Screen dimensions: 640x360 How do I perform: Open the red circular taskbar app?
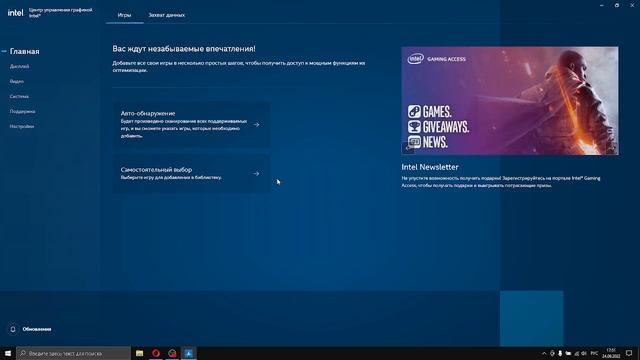[172, 353]
